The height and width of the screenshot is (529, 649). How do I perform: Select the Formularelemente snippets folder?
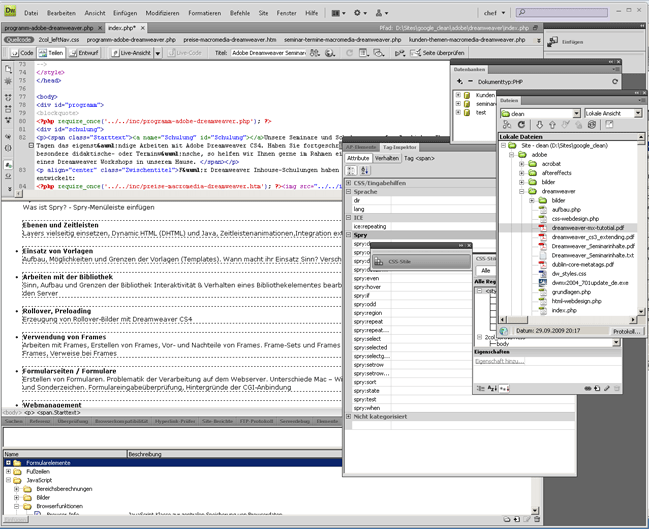(x=48, y=463)
